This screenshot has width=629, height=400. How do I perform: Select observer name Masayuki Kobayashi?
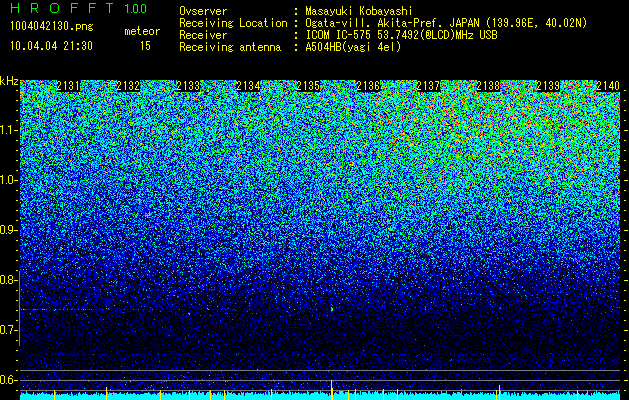[x=358, y=11]
